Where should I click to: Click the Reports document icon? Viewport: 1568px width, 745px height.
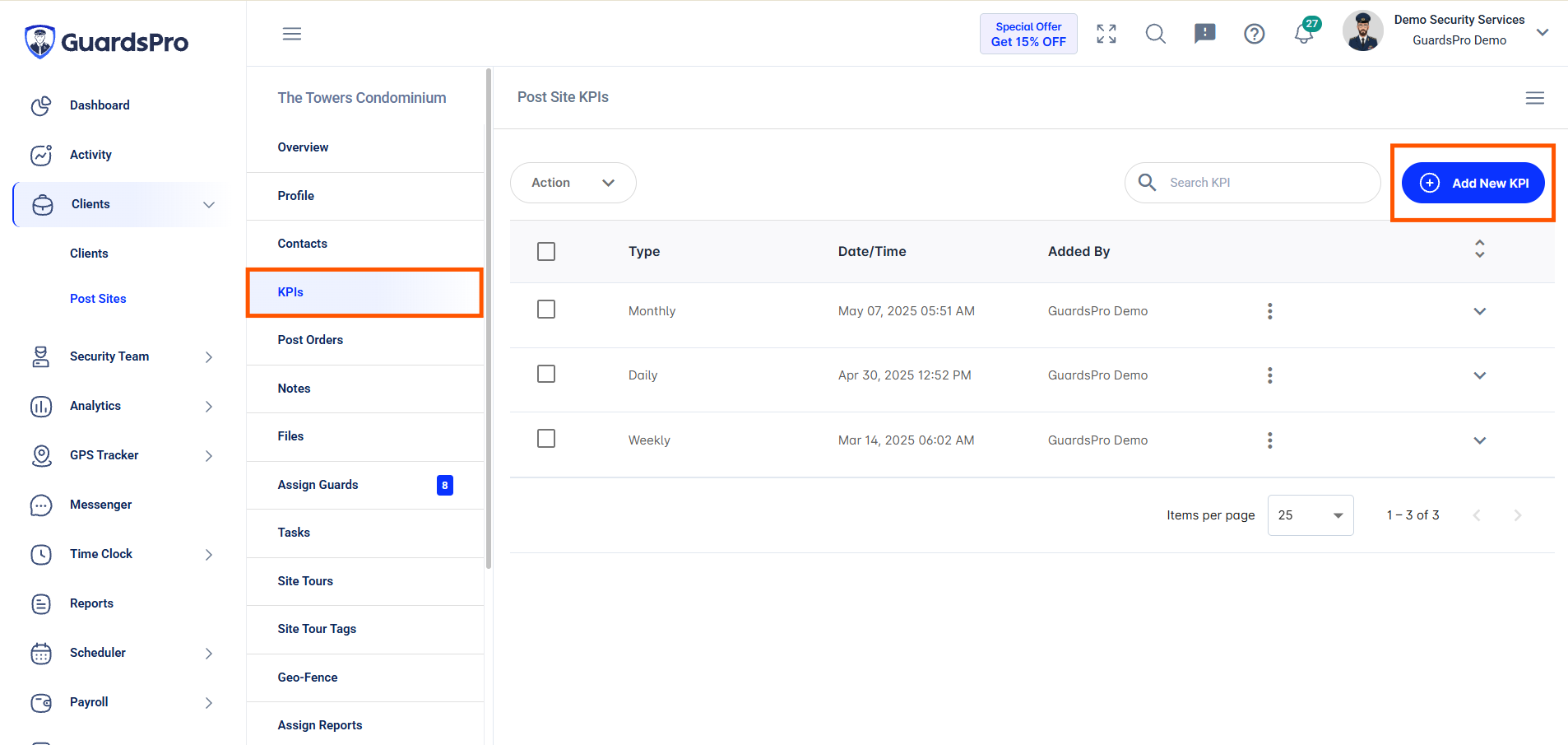pyautogui.click(x=41, y=603)
